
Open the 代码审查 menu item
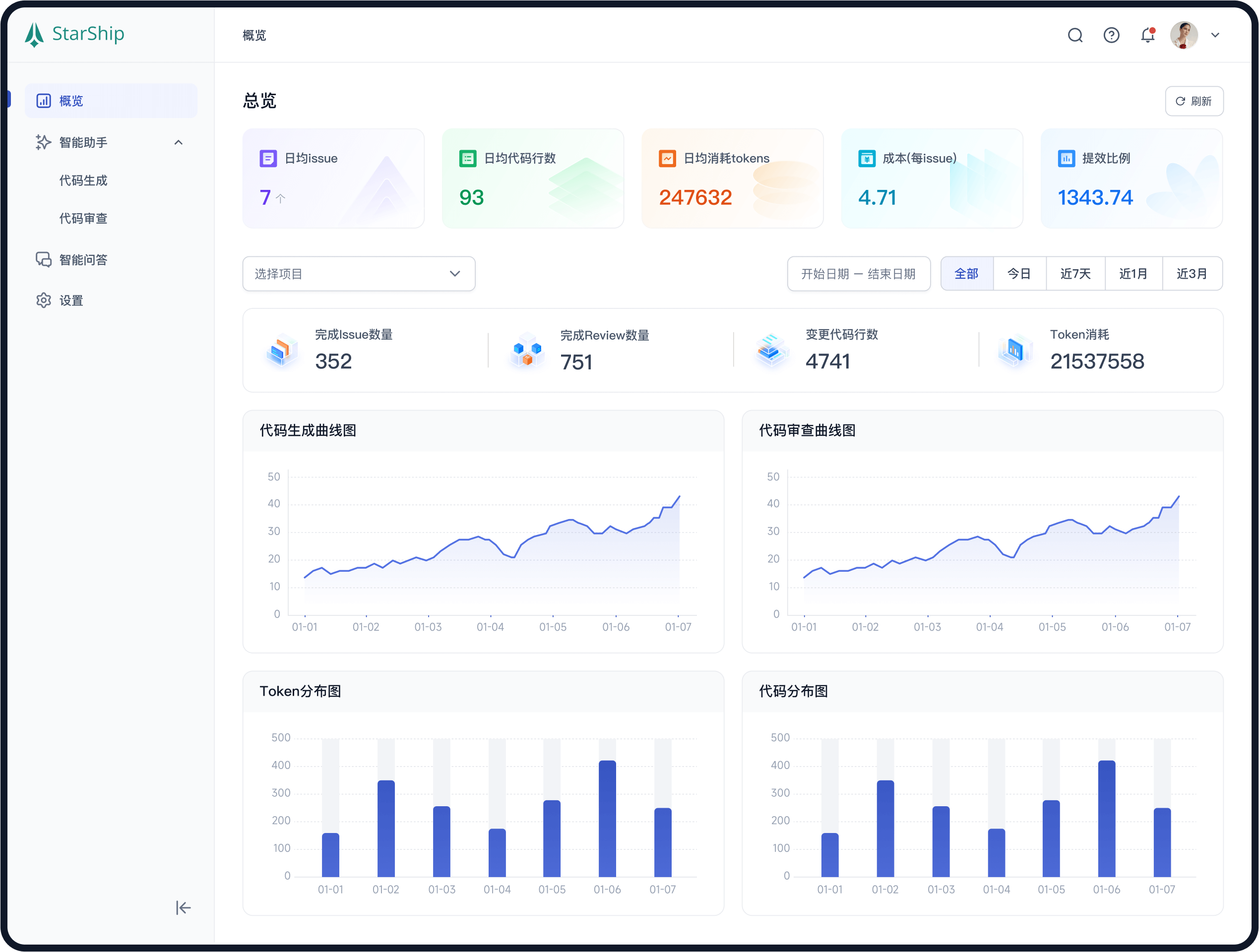[x=83, y=219]
